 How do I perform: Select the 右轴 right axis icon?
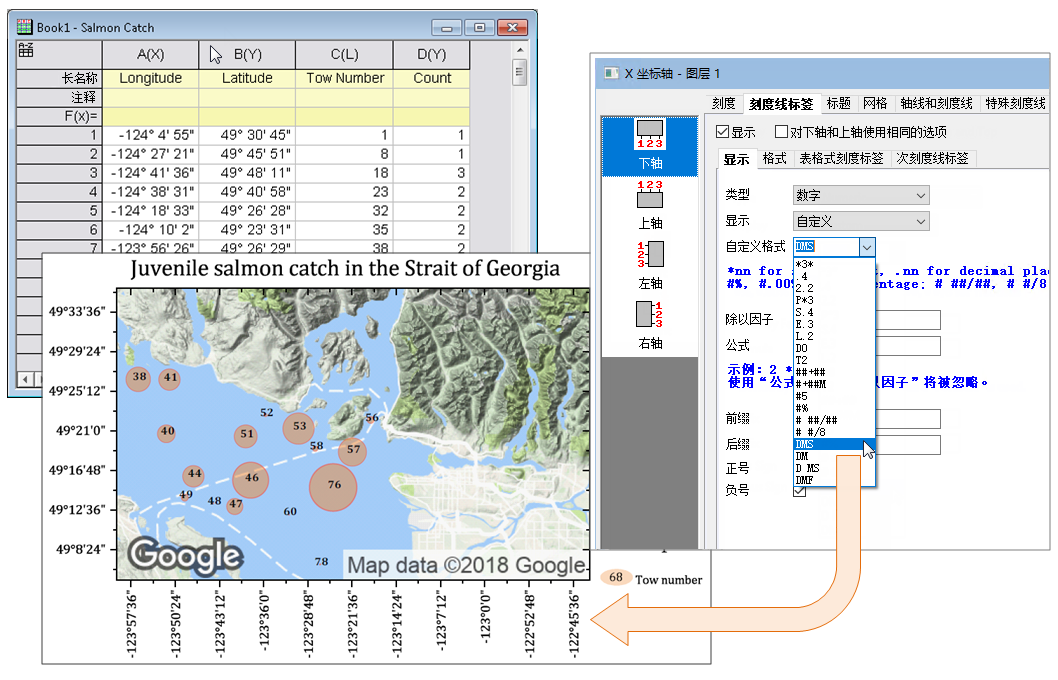click(650, 325)
